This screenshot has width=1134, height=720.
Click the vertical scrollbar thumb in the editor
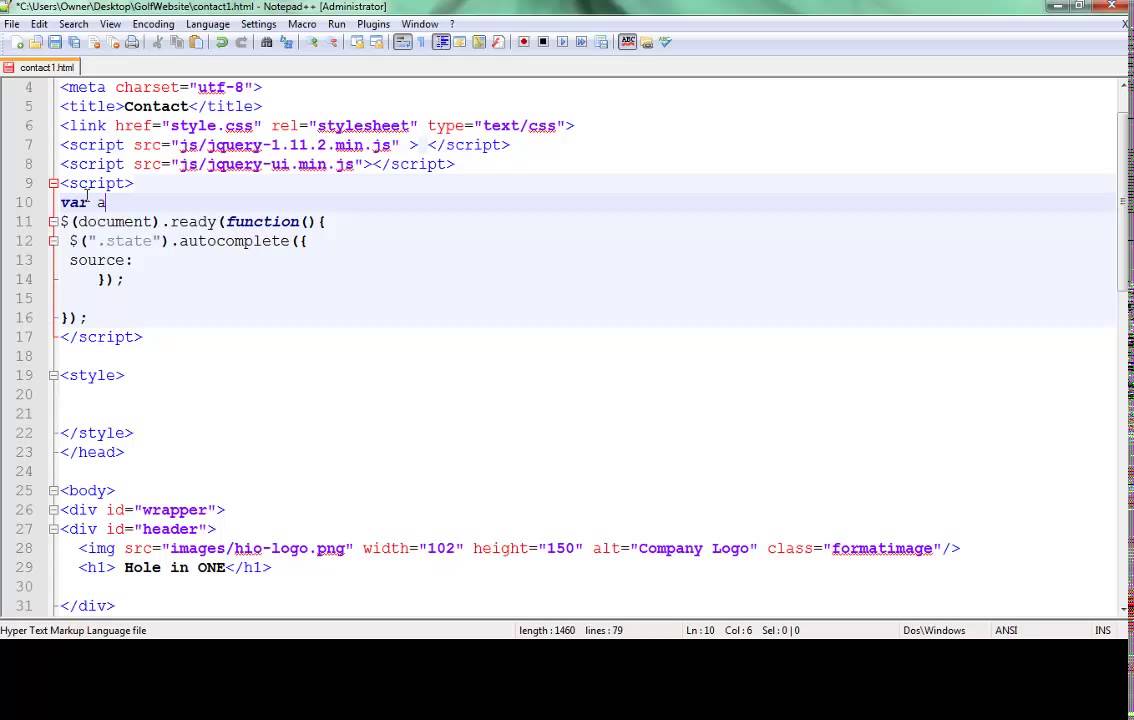(1122, 202)
